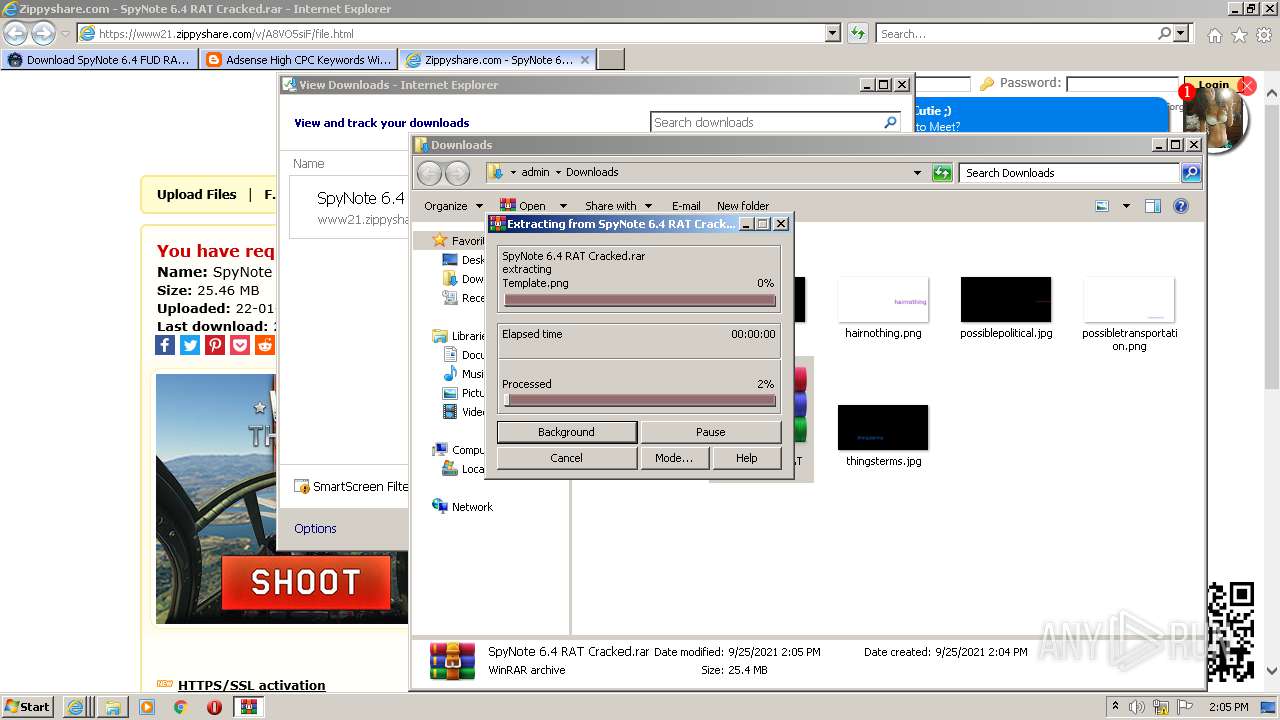
Task: Open Chrome from the taskbar
Action: 180,707
